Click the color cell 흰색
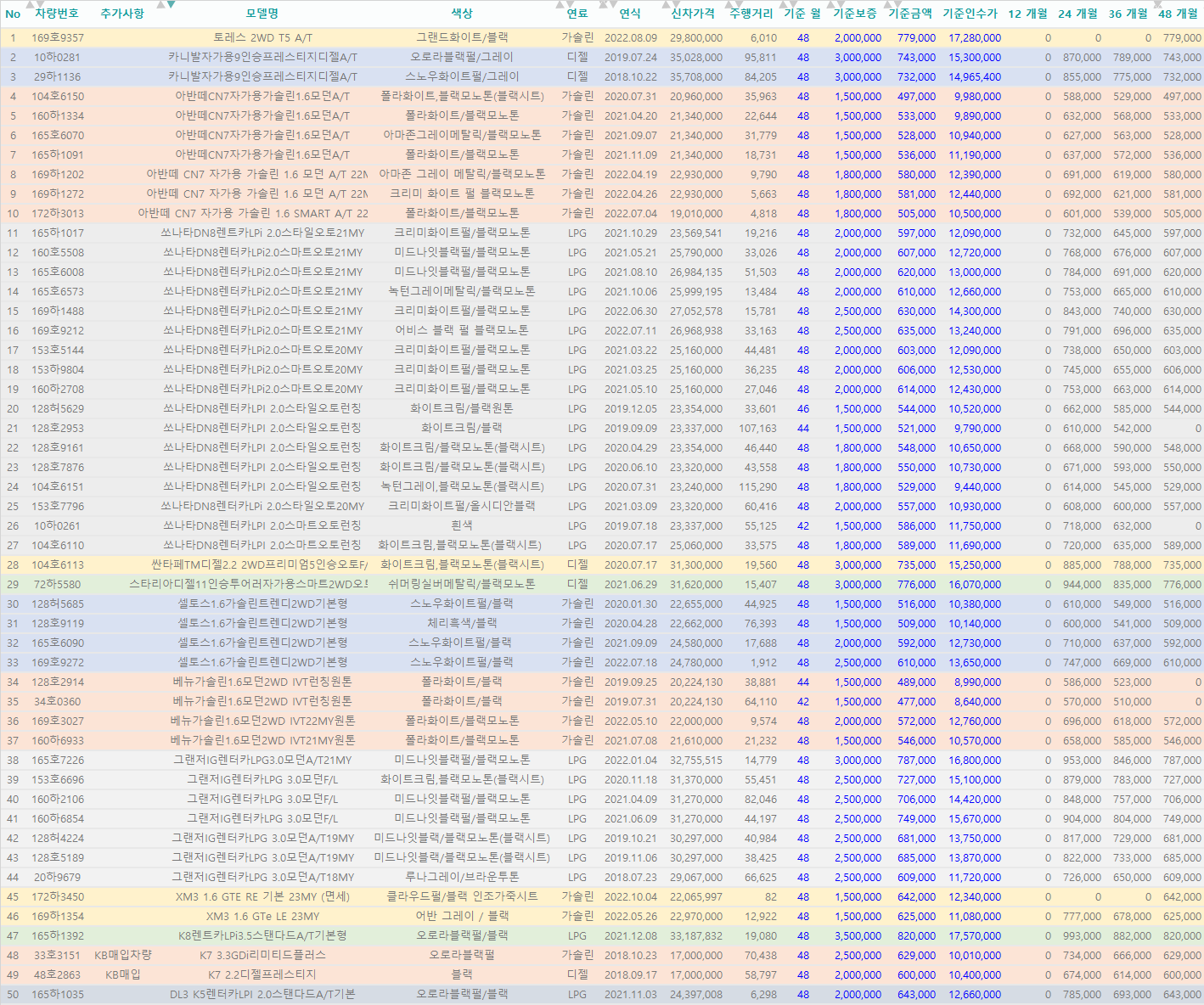This screenshot has width=1204, height=1005. pos(462,526)
